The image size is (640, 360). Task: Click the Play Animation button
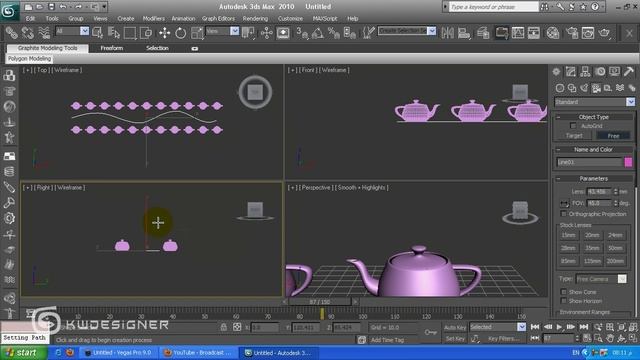pos(560,327)
